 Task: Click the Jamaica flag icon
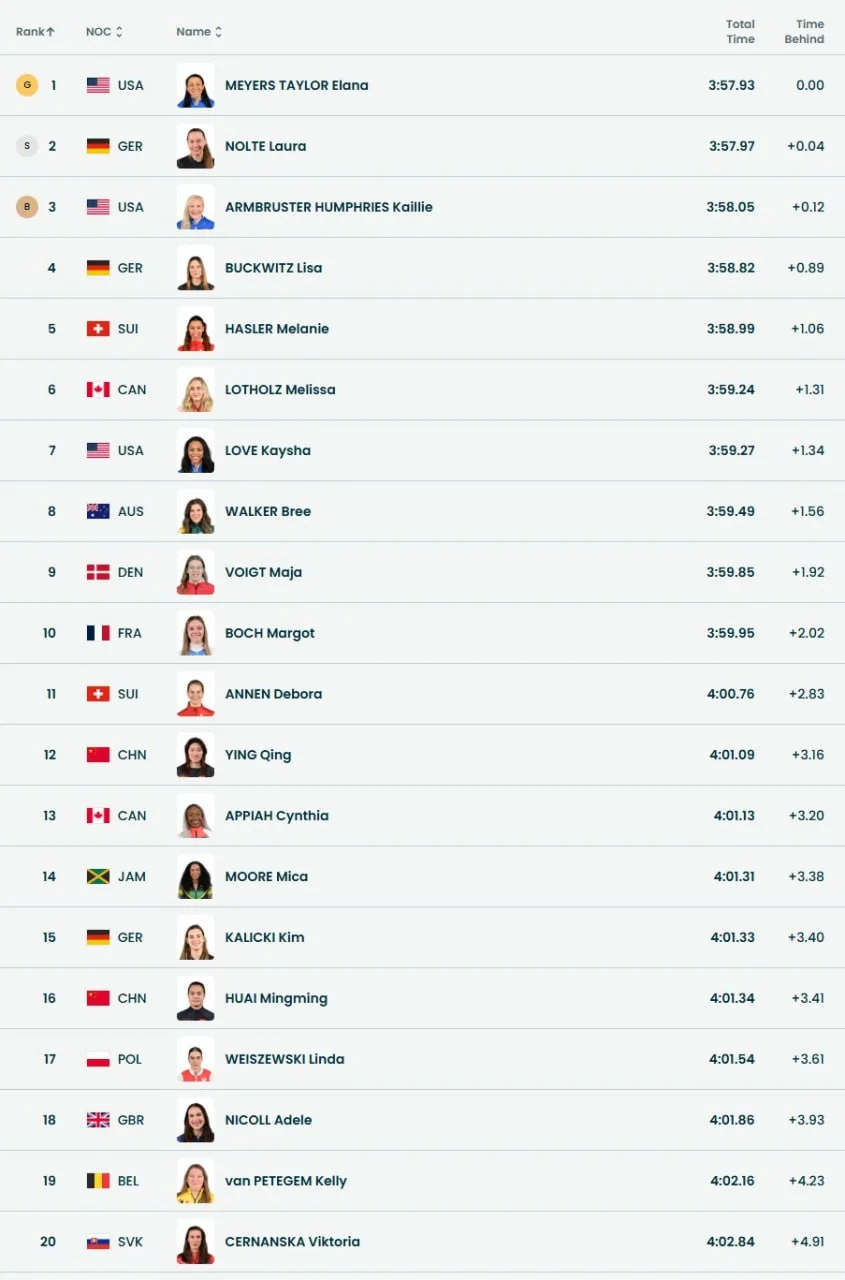click(98, 877)
